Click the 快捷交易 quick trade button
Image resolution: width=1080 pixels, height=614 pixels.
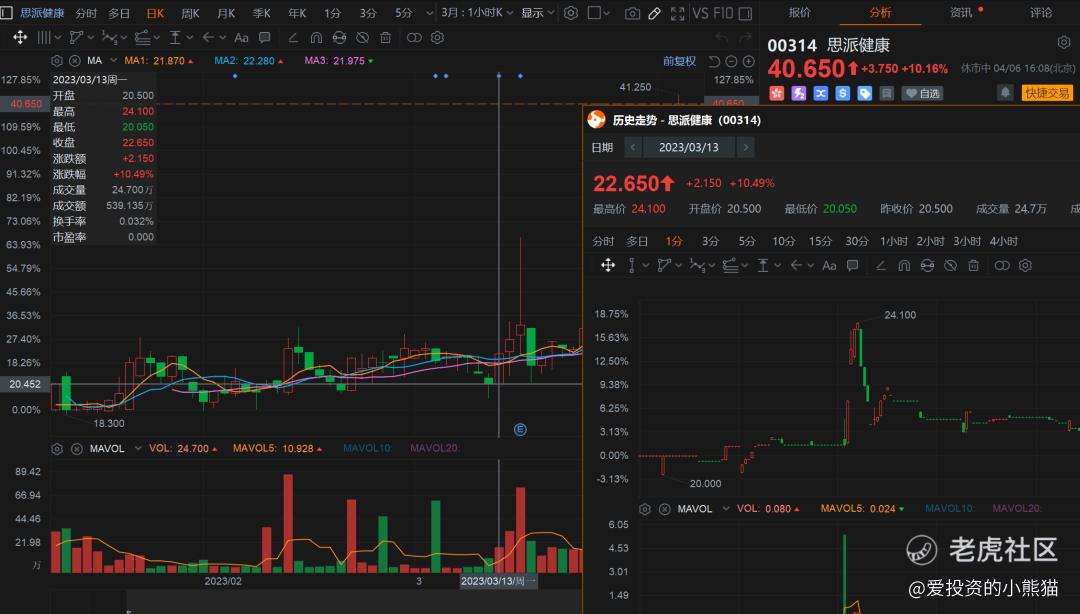1047,93
